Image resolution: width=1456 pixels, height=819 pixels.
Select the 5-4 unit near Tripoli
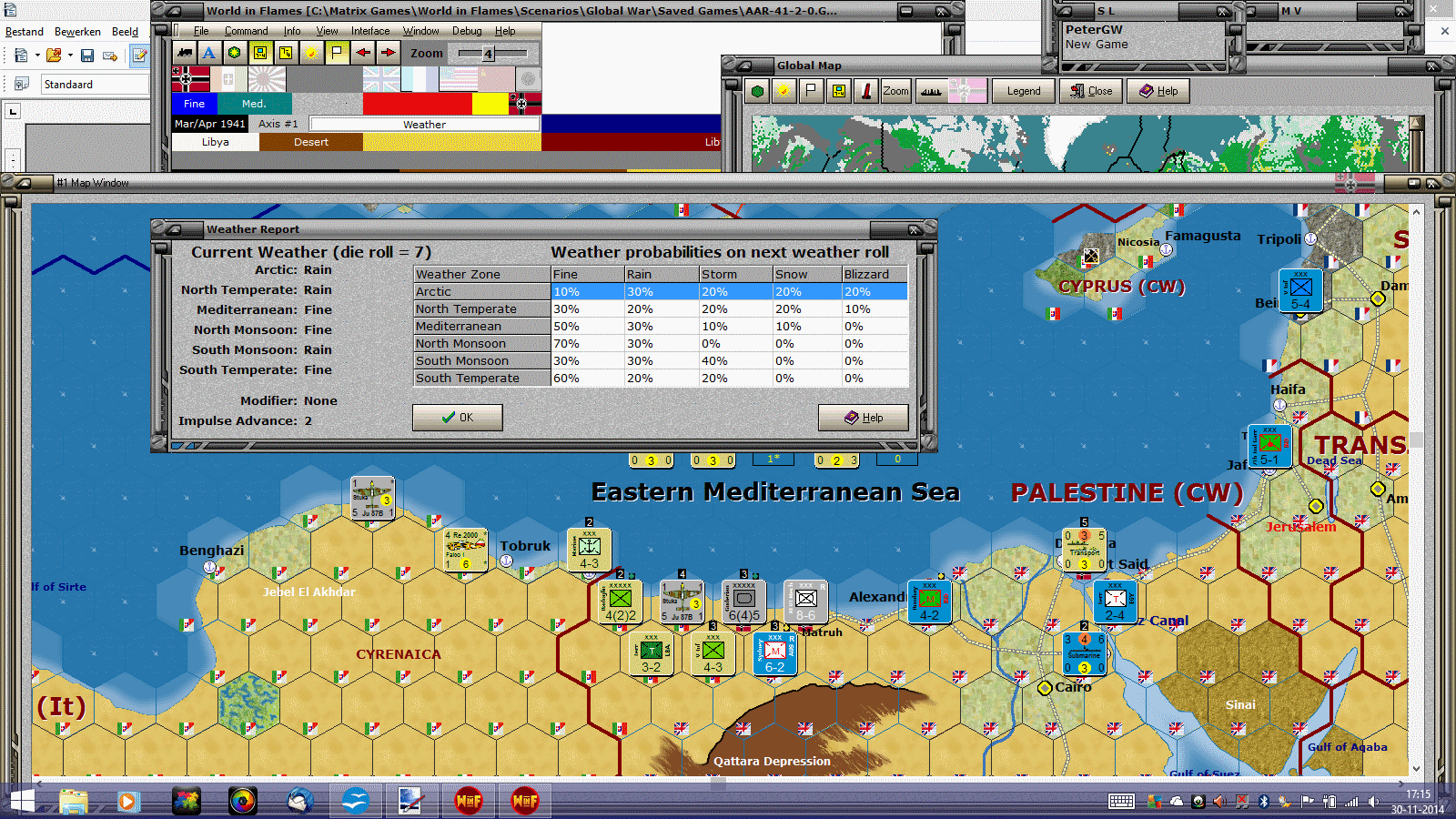tap(1300, 291)
